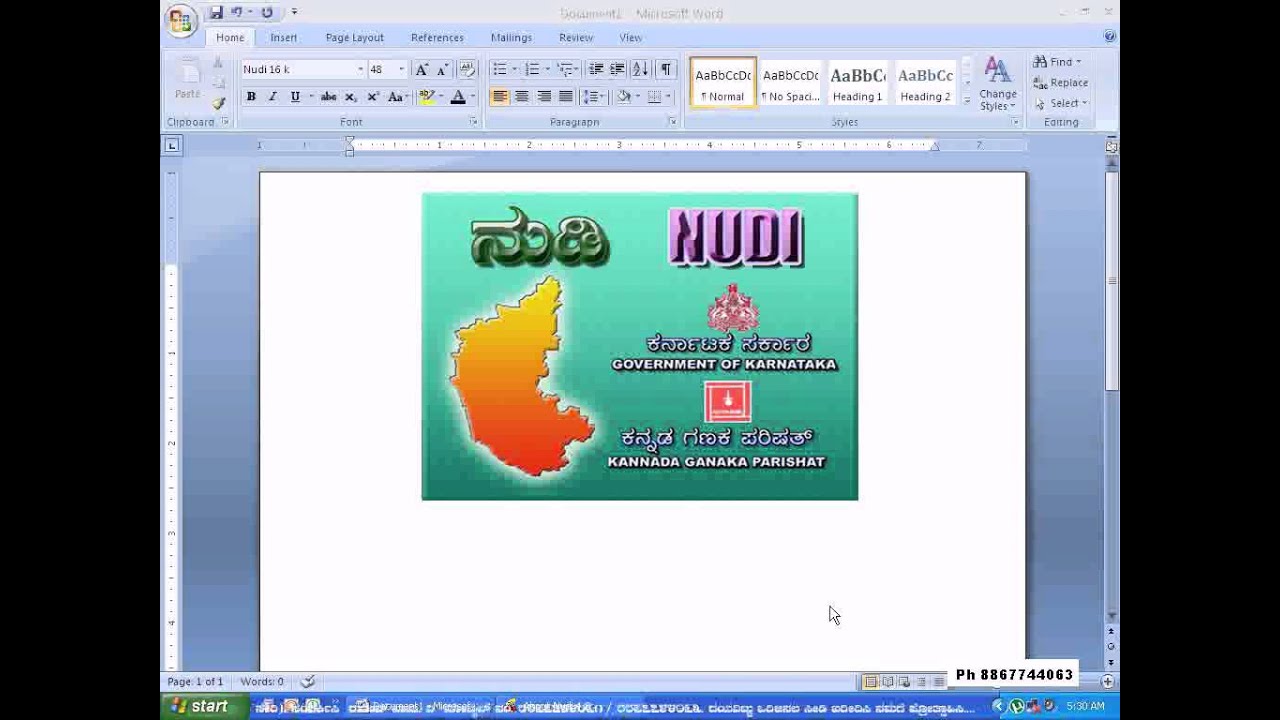Clear all formatting
This screenshot has height=720, width=1280.
click(467, 69)
